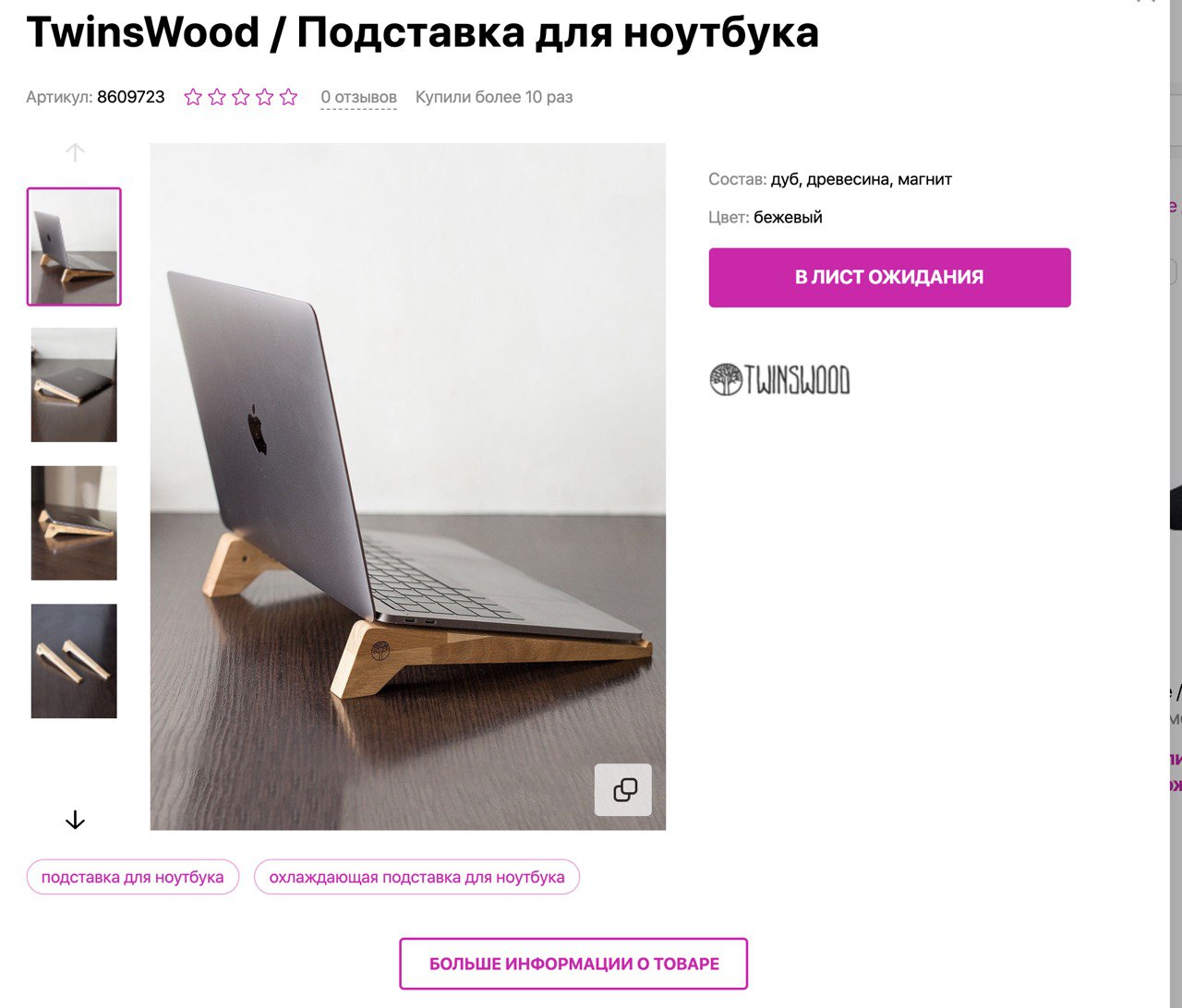Select the fourth thumbnail showing wooden stands

pos(74,661)
